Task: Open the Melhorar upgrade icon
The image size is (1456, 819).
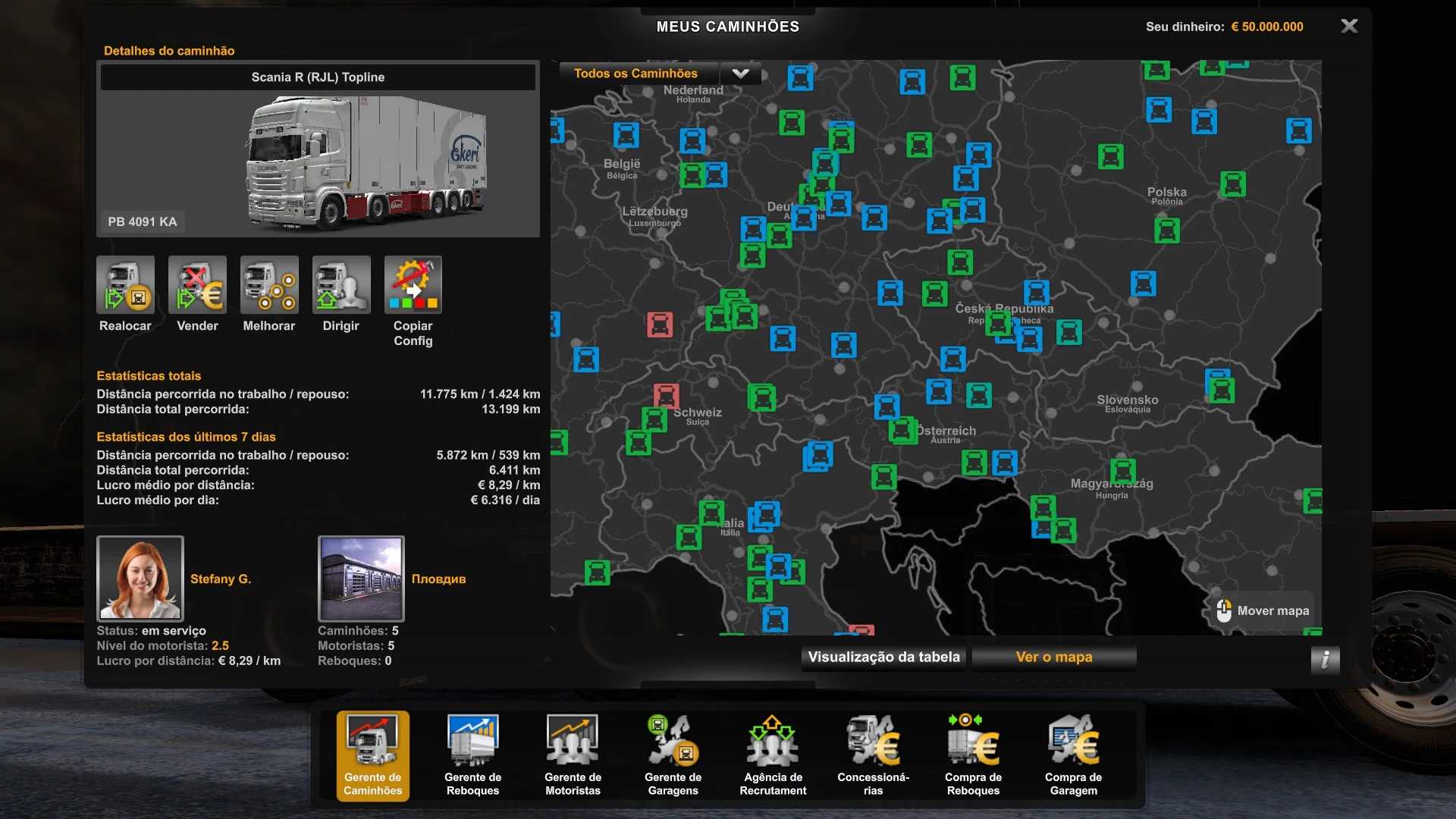Action: pos(269,285)
